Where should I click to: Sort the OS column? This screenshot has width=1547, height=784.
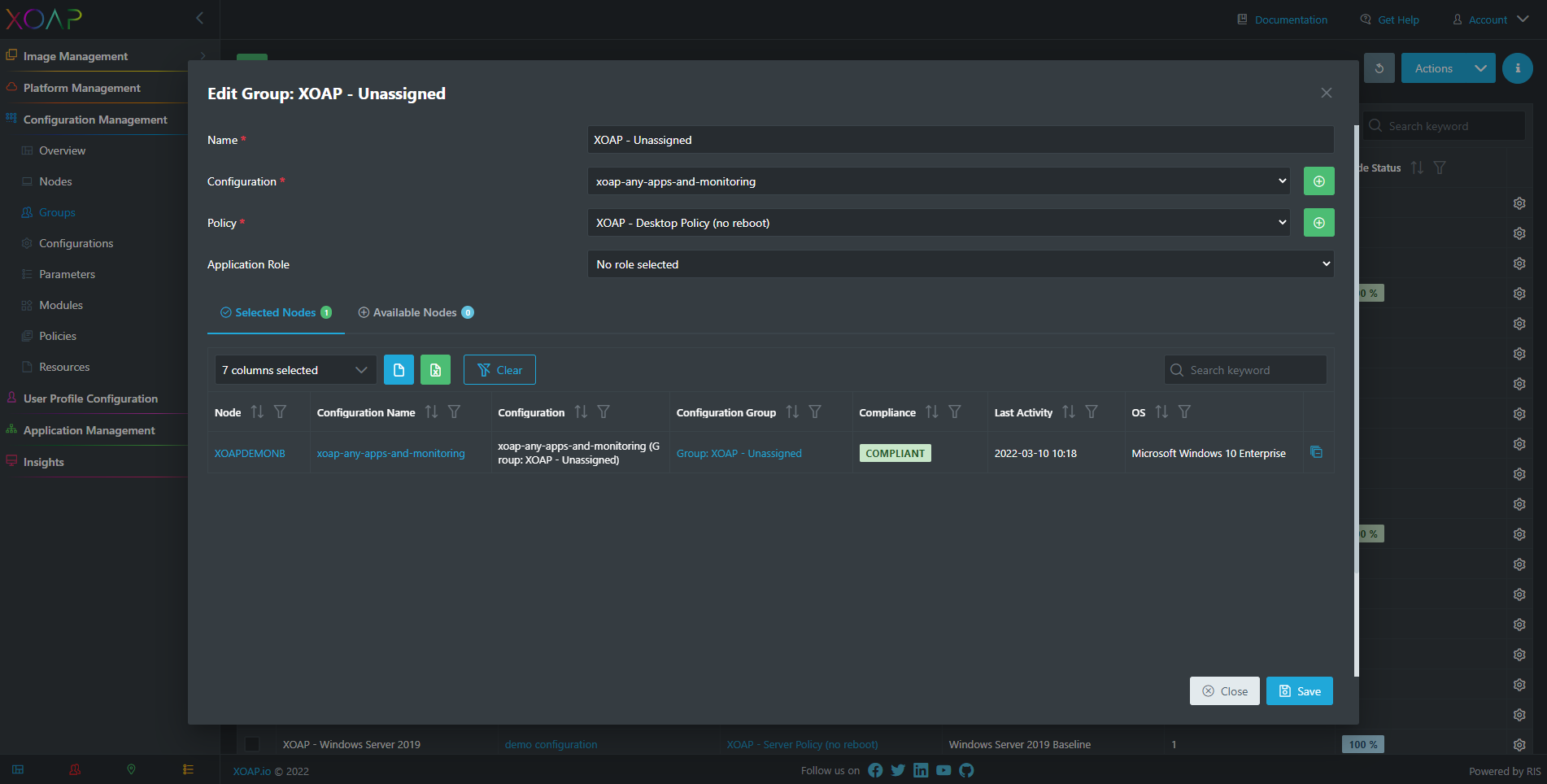(x=1161, y=412)
